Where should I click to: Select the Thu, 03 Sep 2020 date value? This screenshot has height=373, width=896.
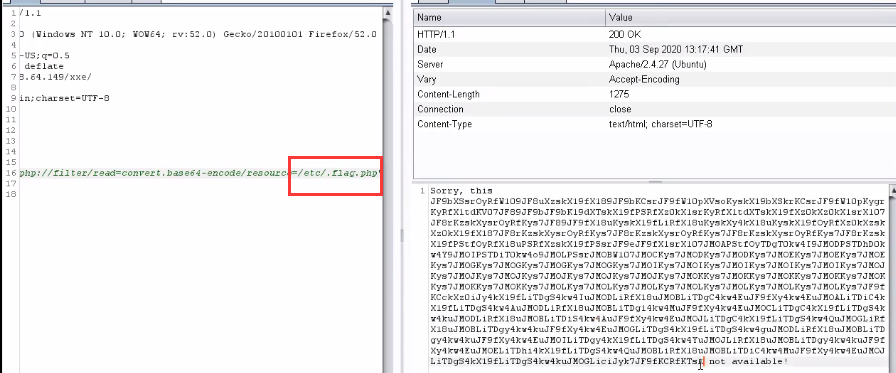pos(750,49)
